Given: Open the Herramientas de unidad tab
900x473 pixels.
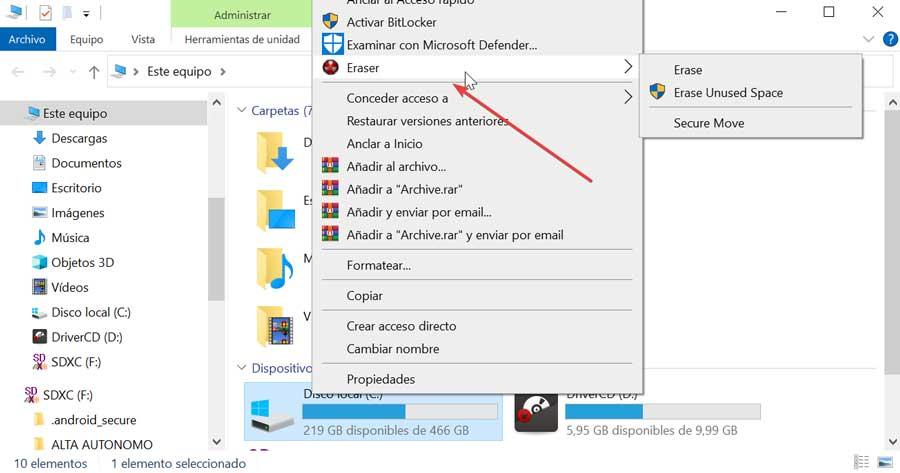Looking at the screenshot, I should [242, 39].
